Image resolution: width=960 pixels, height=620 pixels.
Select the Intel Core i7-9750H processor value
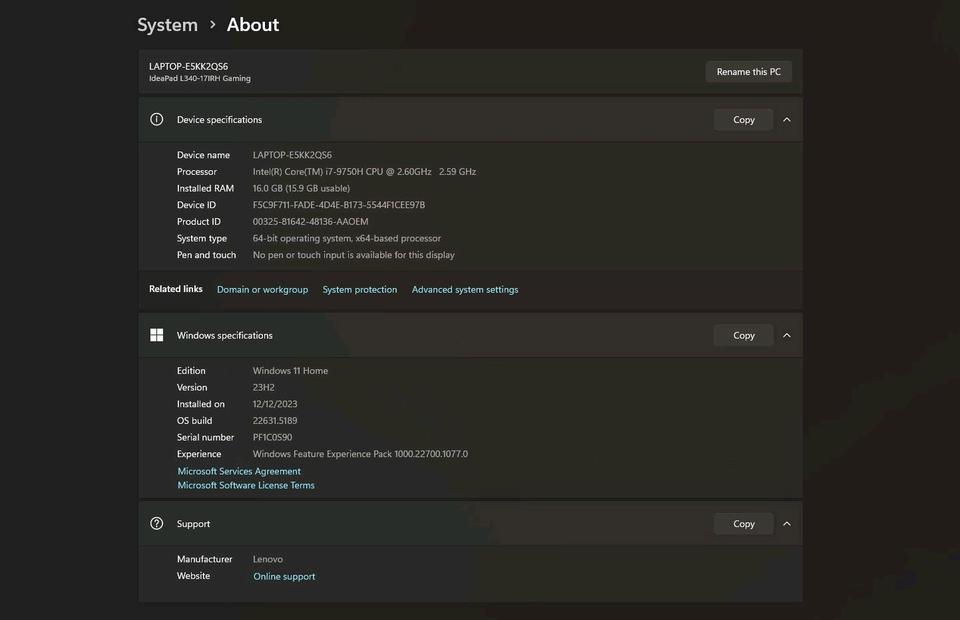click(x=364, y=171)
